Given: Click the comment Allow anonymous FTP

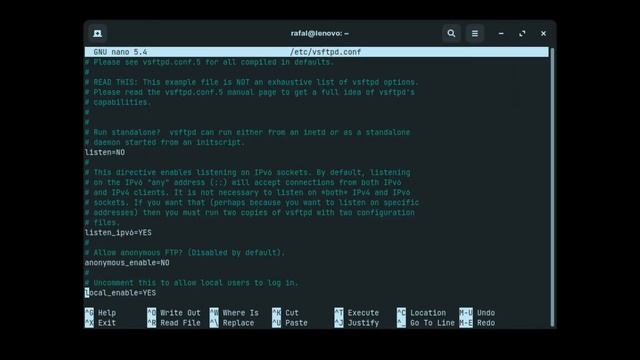Looking at the screenshot, I should click(x=185, y=253).
